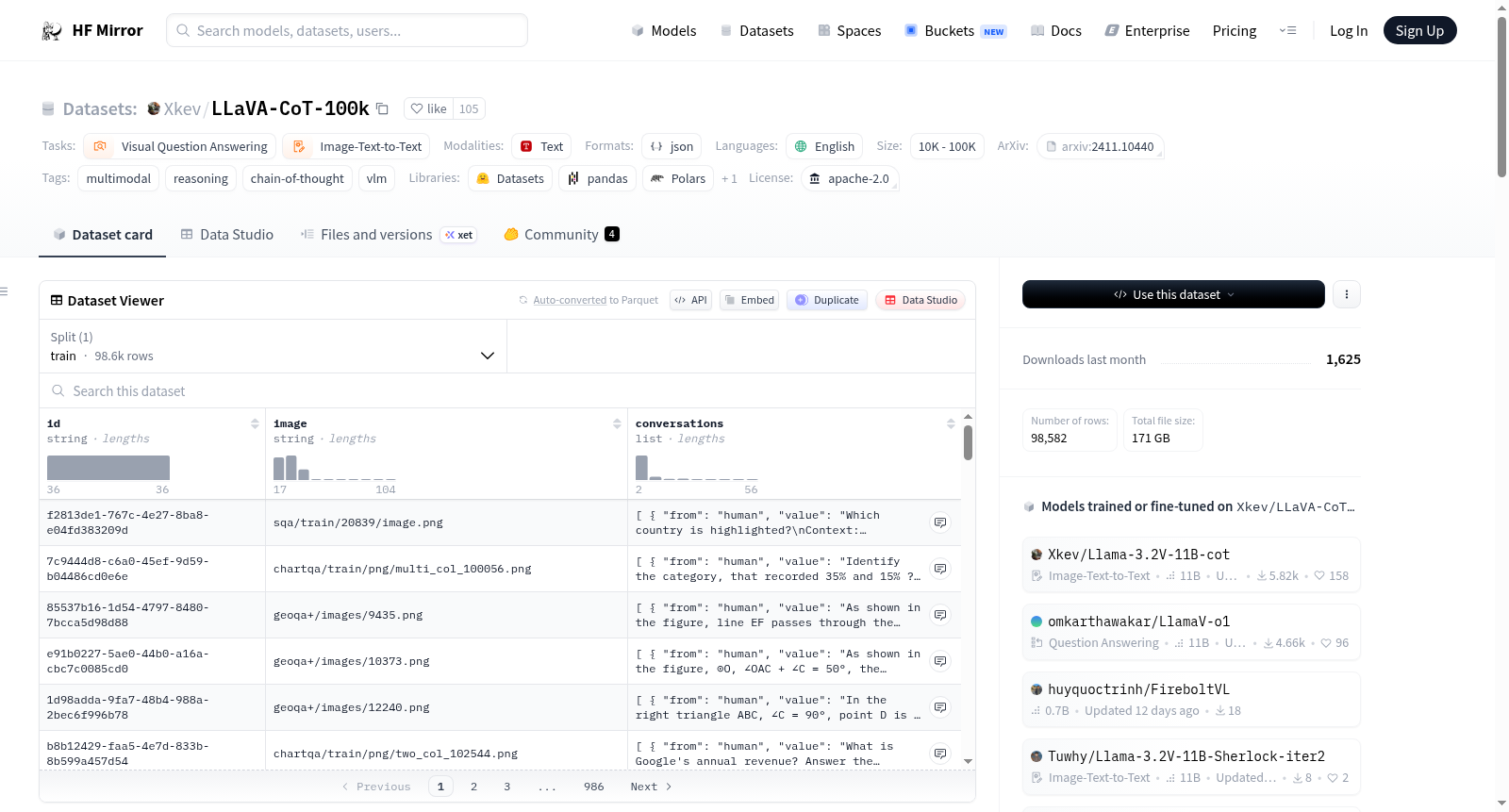The width and height of the screenshot is (1509, 812).
Task: Open the huyquoctrinh/FireboltVL model card
Action: [x=1191, y=700]
